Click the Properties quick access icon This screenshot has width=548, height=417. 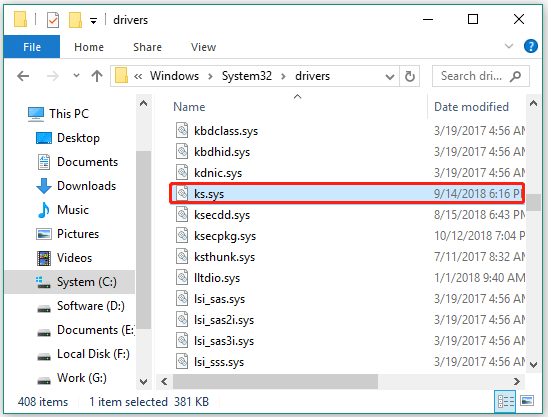(52, 20)
